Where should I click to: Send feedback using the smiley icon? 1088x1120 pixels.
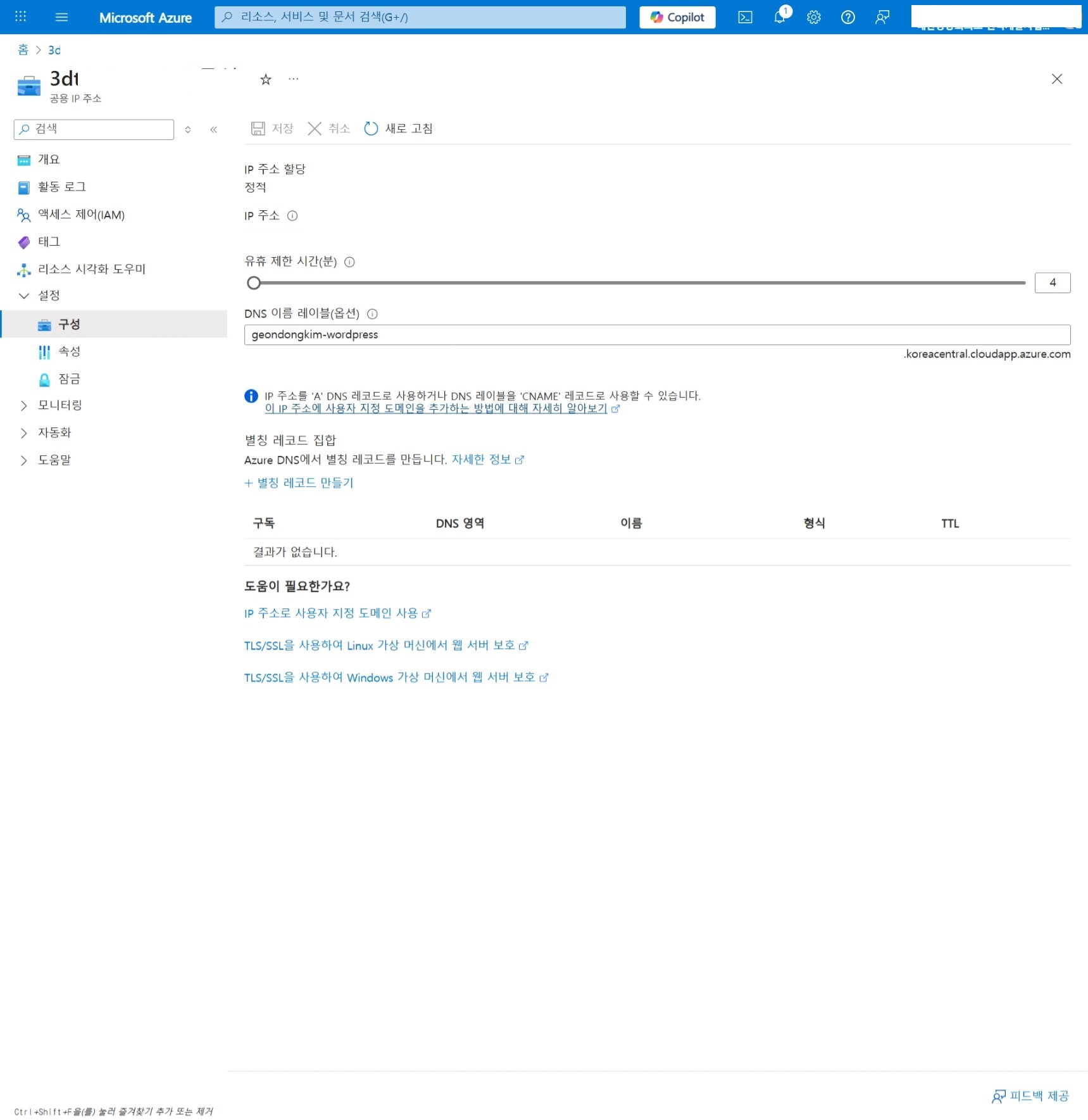[881, 17]
